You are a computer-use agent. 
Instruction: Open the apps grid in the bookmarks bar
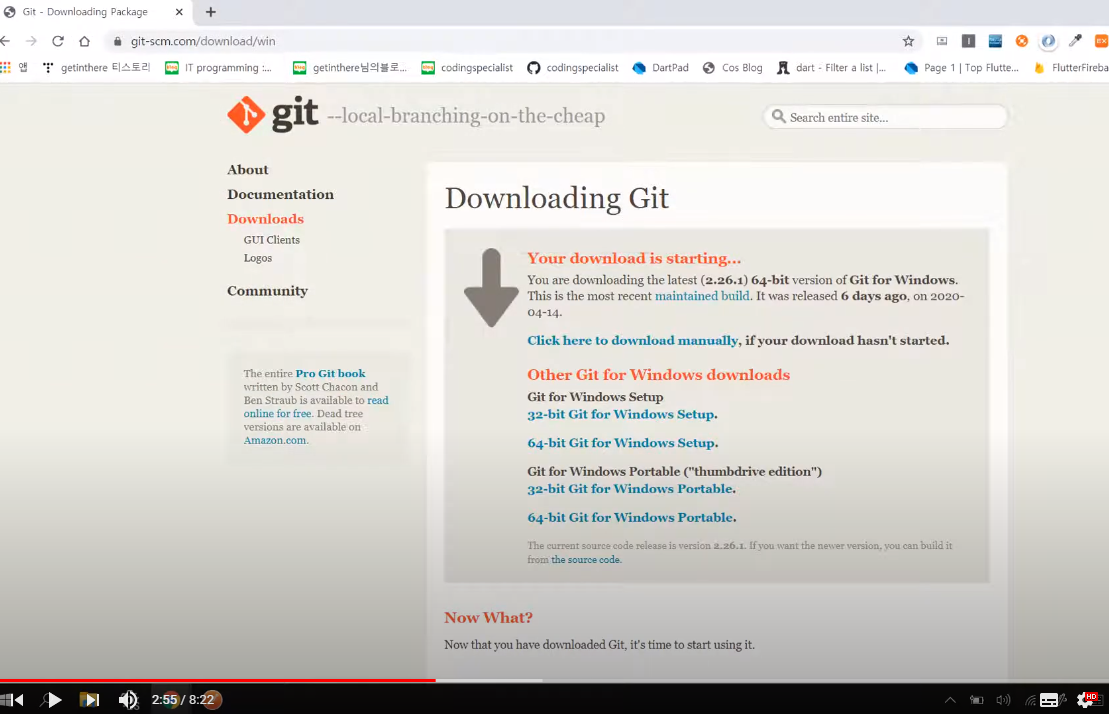click(x=6, y=67)
